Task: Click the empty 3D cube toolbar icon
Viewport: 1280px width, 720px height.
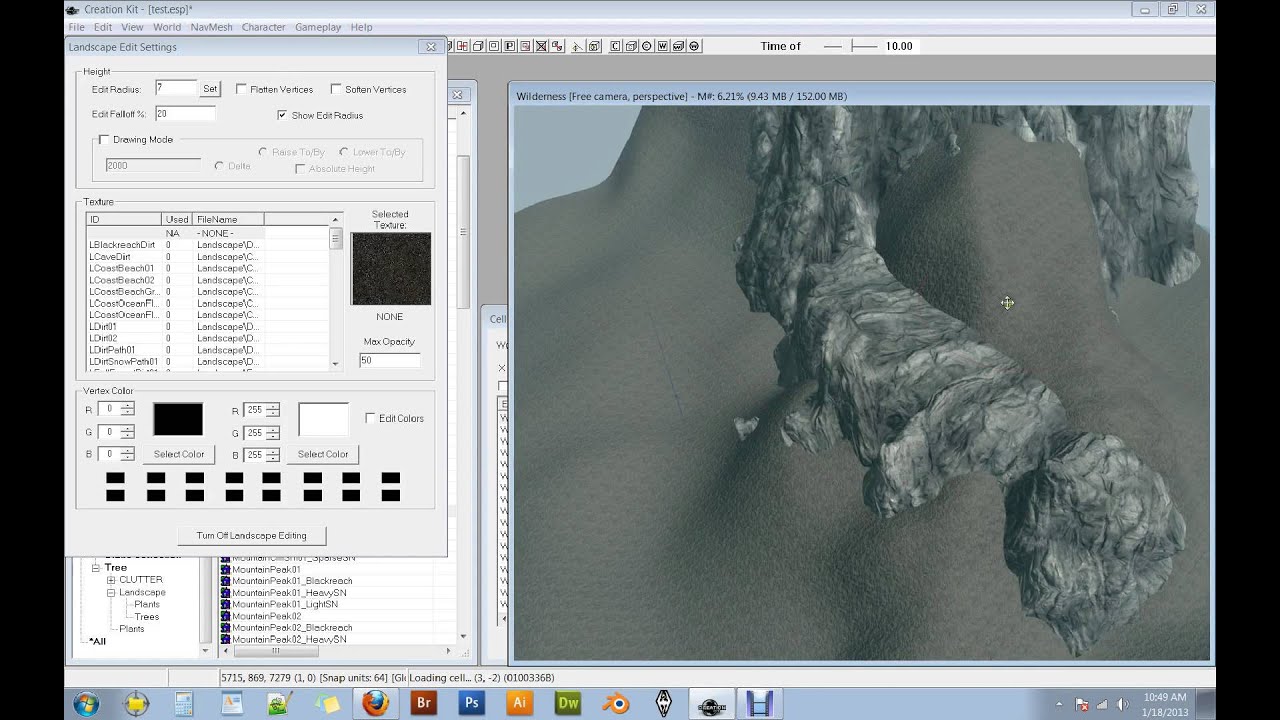Action: (x=478, y=46)
